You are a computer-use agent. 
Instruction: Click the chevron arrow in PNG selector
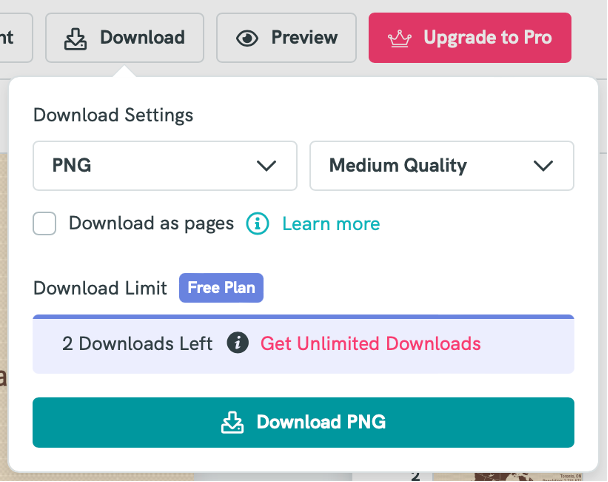pos(266,166)
